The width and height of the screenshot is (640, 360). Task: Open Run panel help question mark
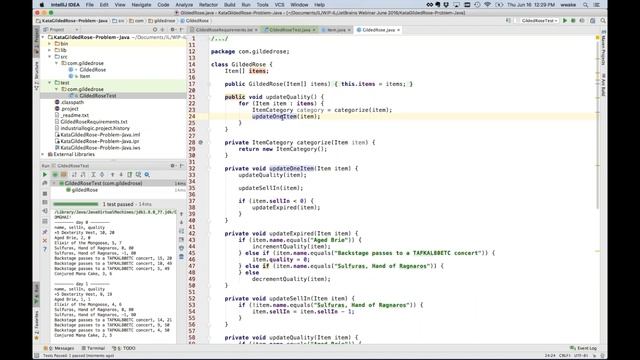(45, 249)
